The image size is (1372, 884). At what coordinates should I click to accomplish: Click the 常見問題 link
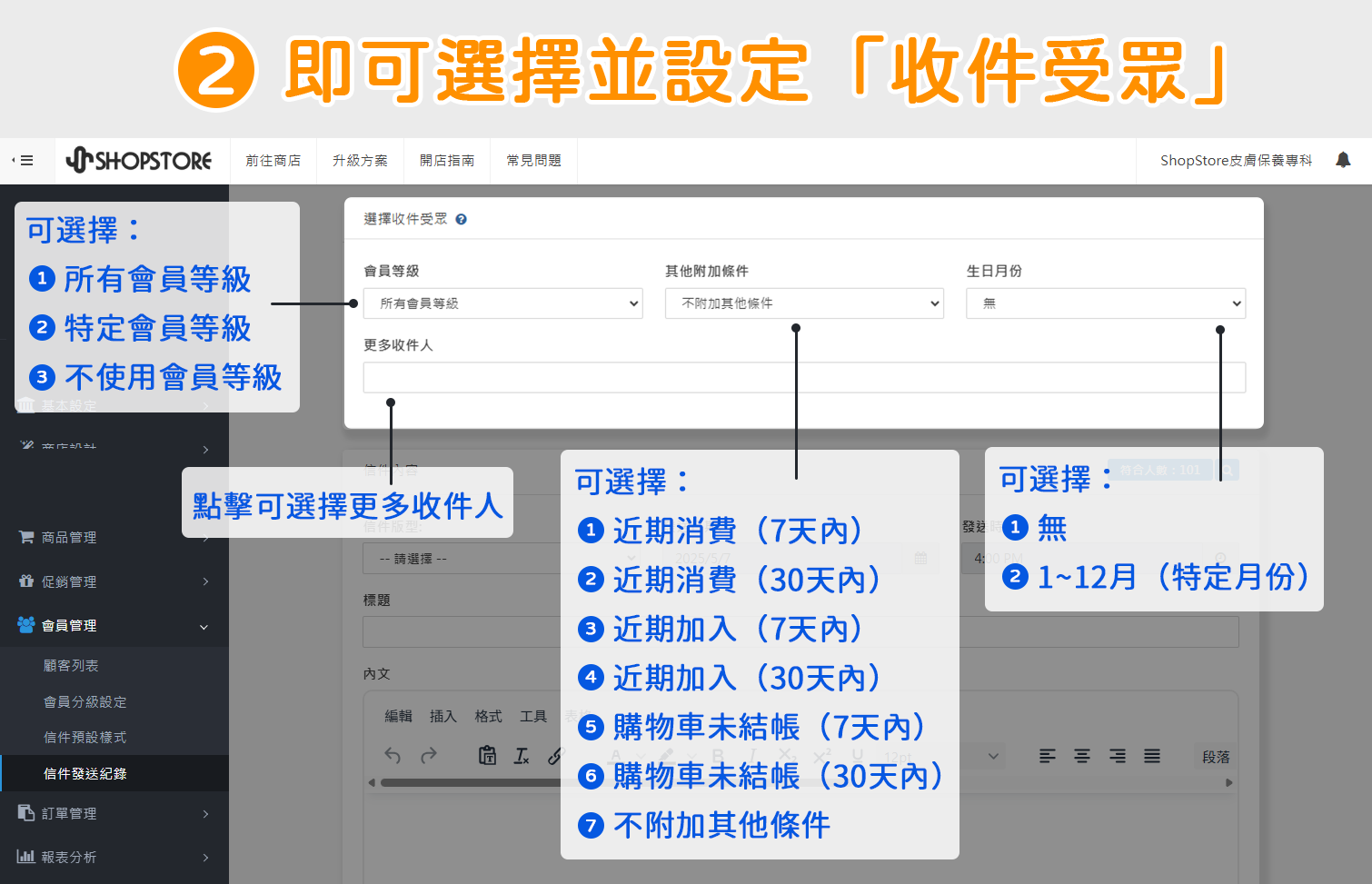pyautogui.click(x=534, y=161)
